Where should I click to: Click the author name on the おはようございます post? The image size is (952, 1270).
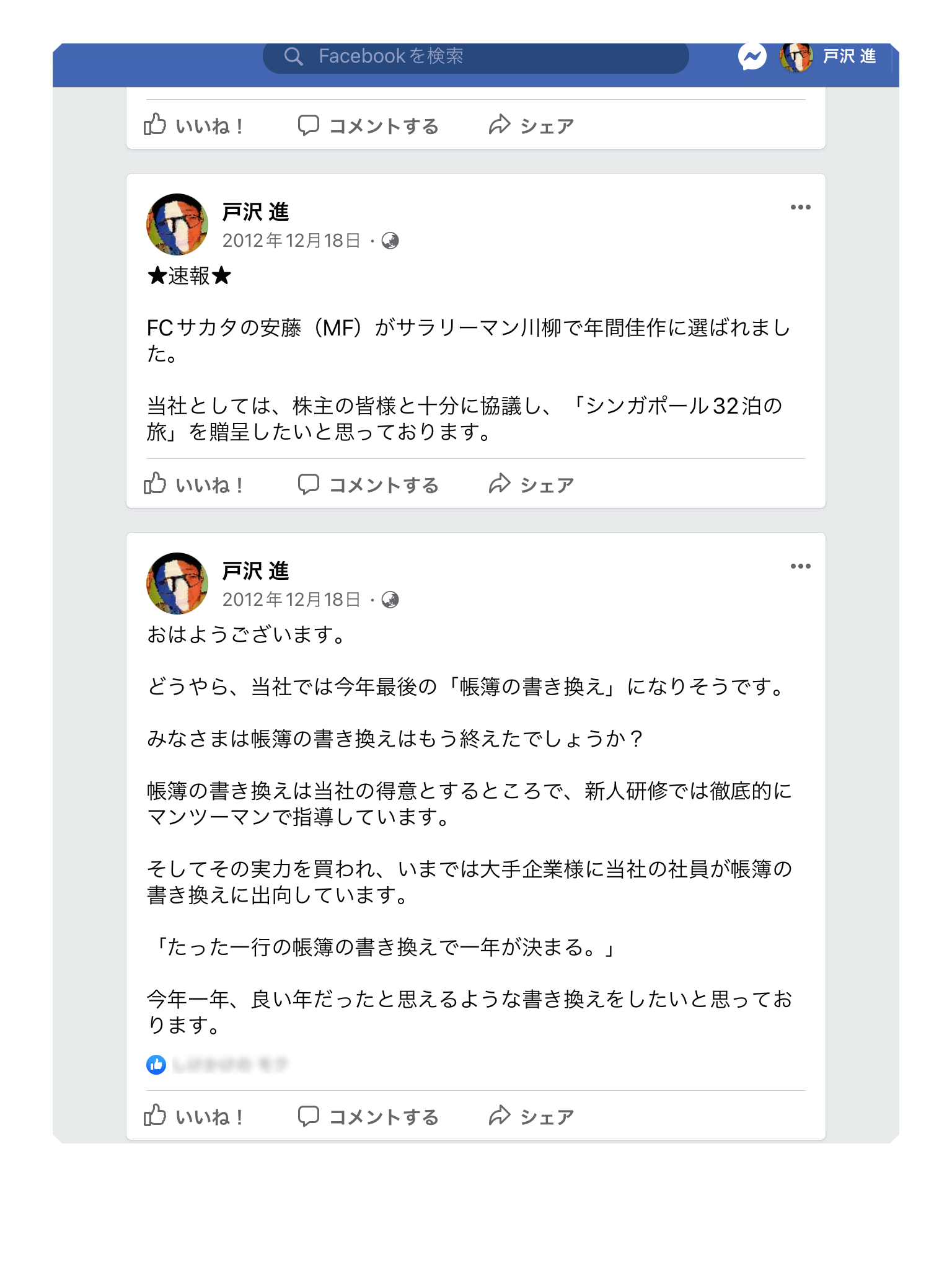click(x=255, y=571)
